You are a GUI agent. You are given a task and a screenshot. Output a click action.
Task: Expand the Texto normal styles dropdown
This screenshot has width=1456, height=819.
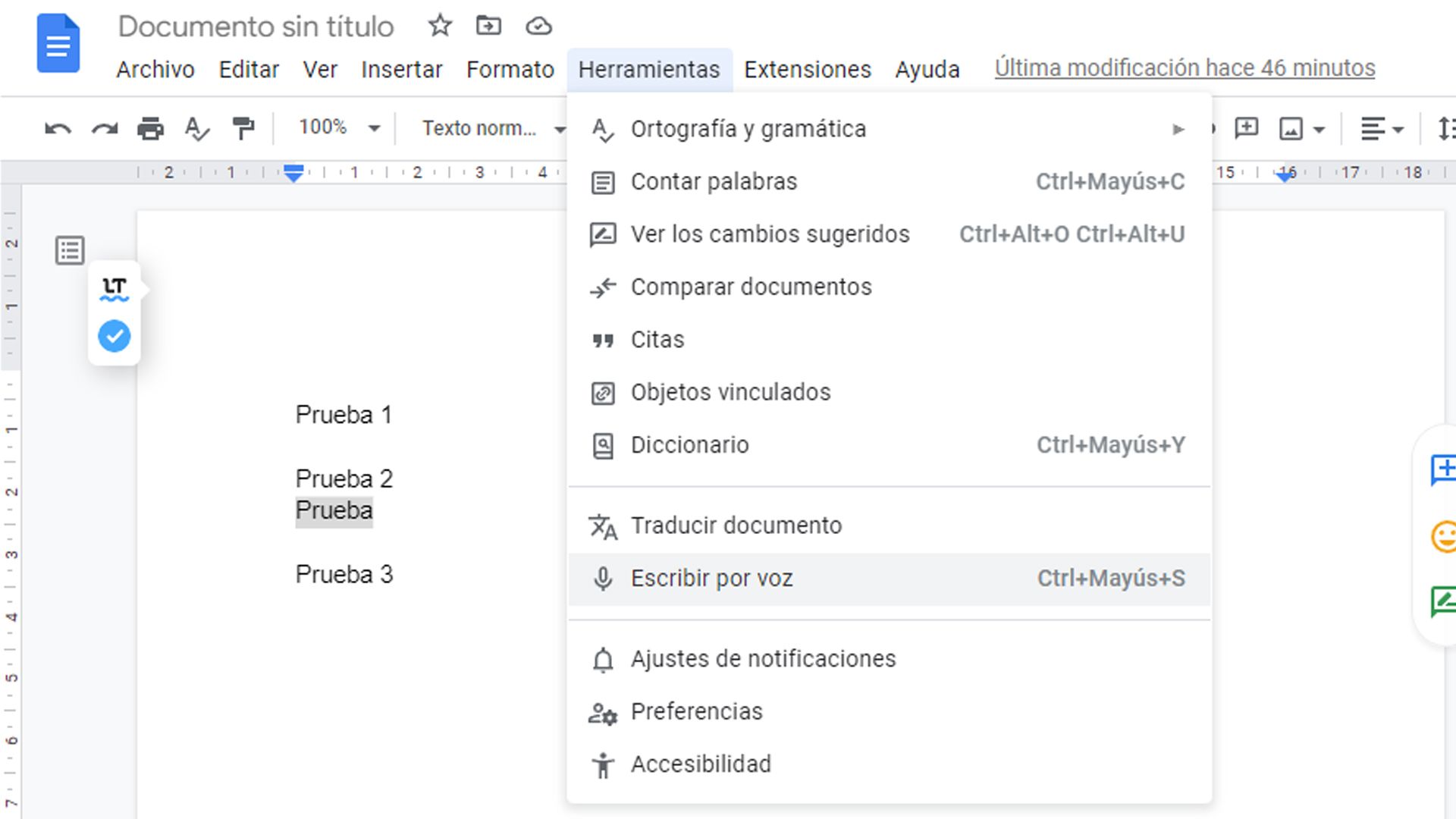pos(491,128)
